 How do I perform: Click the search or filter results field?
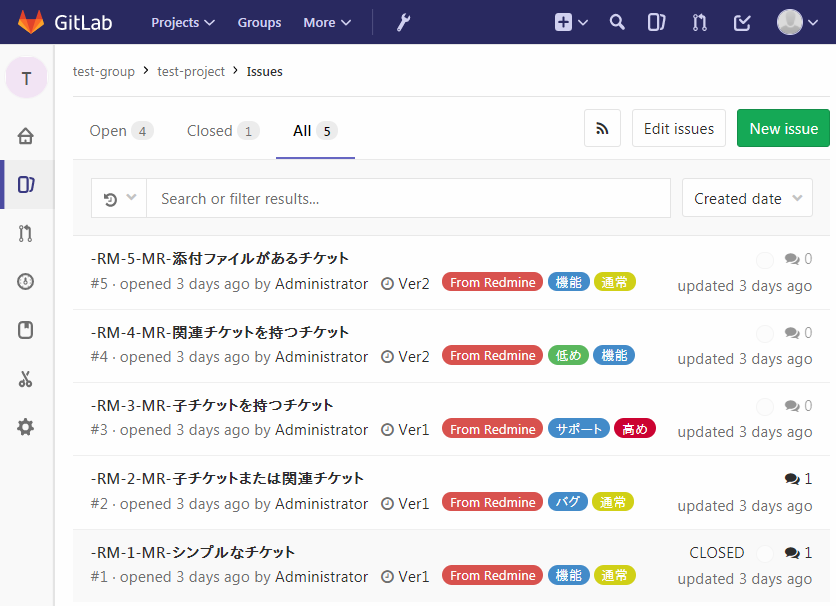pyautogui.click(x=400, y=198)
